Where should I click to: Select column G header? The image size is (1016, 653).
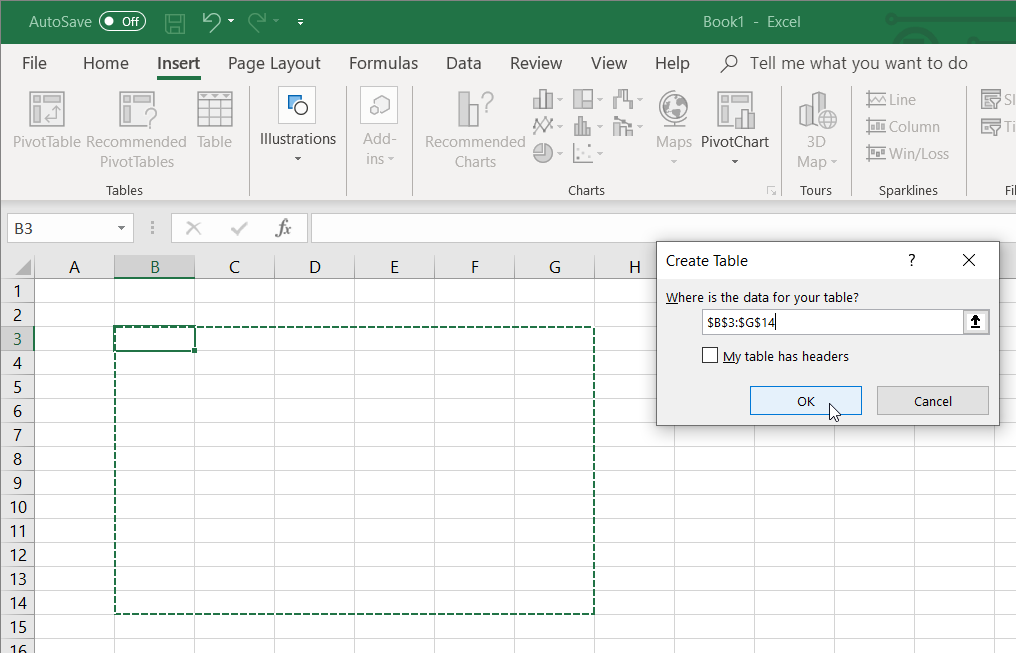[x=555, y=267]
